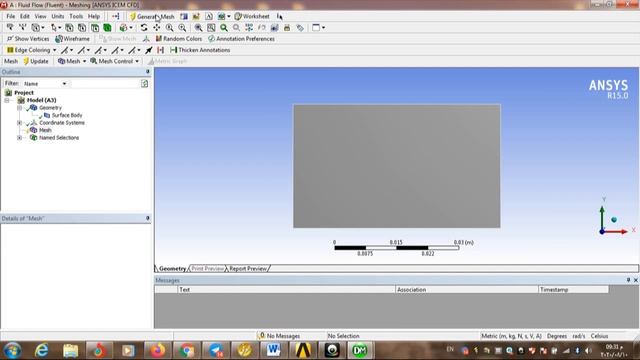
Task: Collapse the Model (A3) tree node
Action: pos(7,100)
